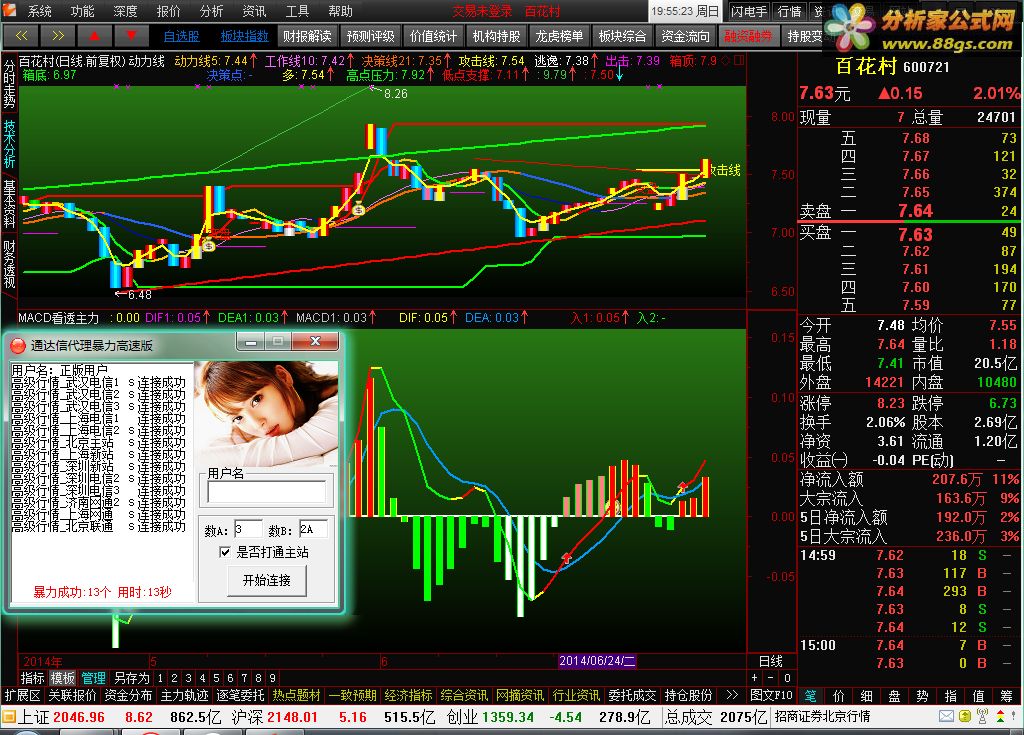The image size is (1024, 735).
Task: Click the cyan down arrow after 7.50
Action: 619,75
